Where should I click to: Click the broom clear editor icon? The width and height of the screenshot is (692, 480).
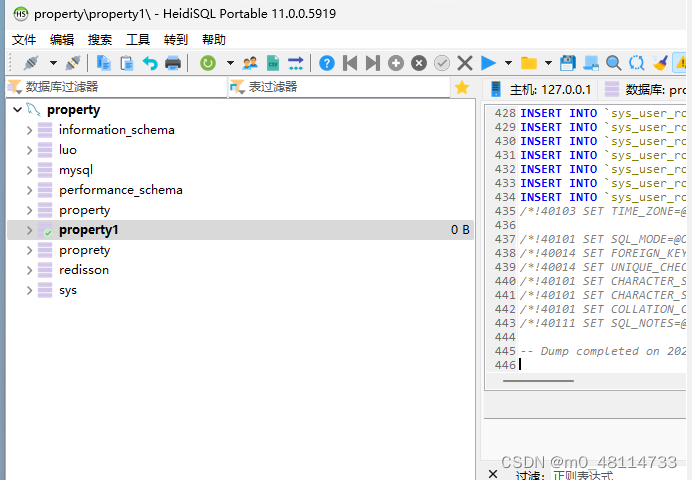[660, 63]
